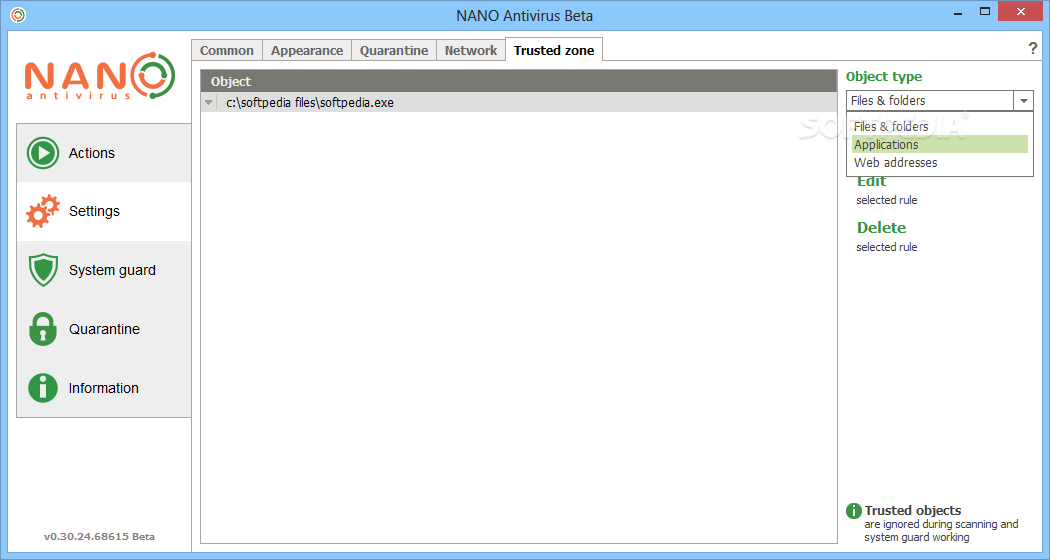Open the Quarantine sidebar label
The image size is (1050, 560).
coord(104,329)
